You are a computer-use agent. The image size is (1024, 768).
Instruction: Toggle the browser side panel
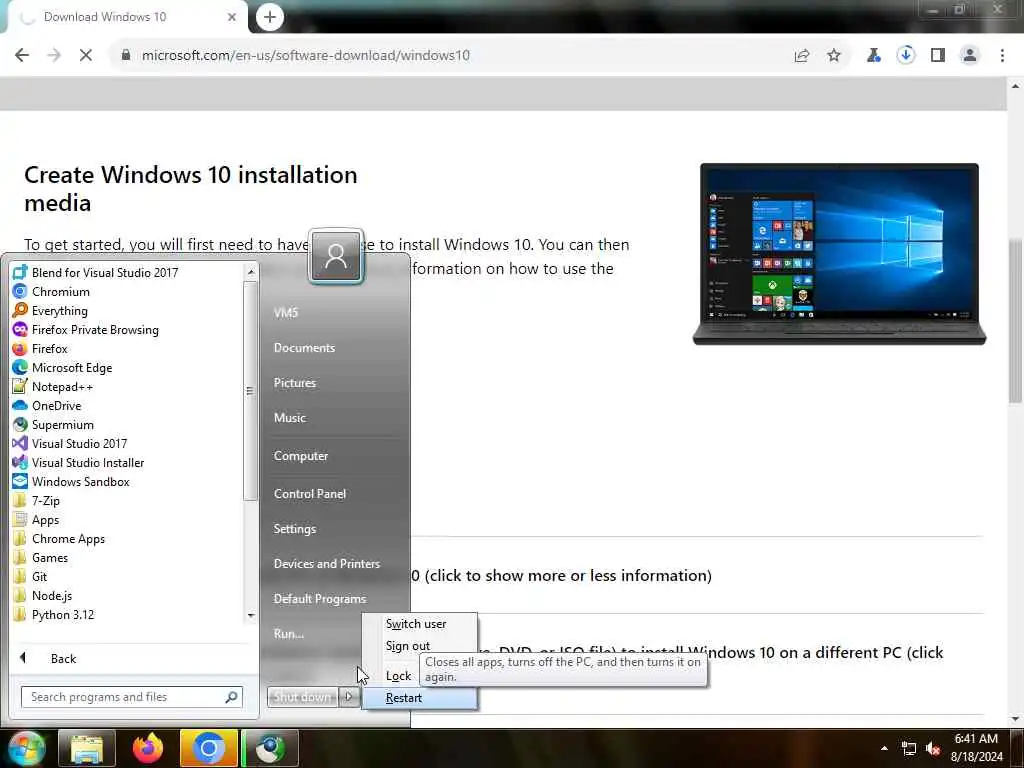click(938, 55)
